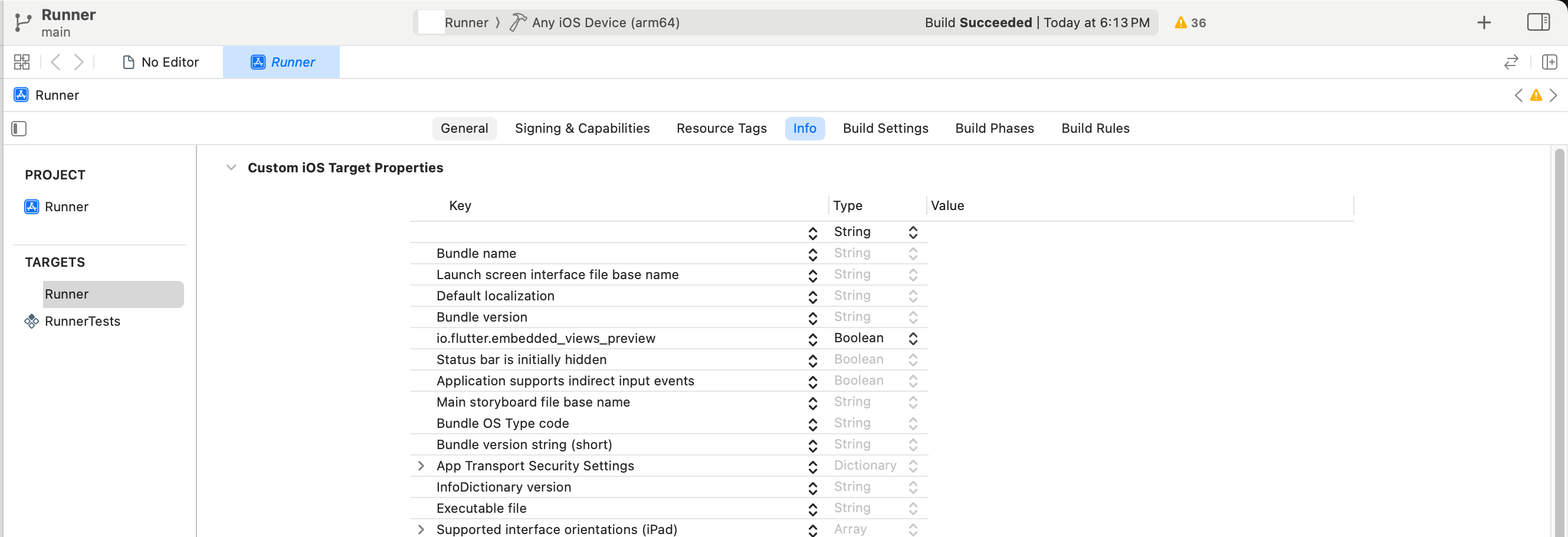The width and height of the screenshot is (1568, 537).
Task: Open key stepper for Bundle version row
Action: [x=812, y=318]
